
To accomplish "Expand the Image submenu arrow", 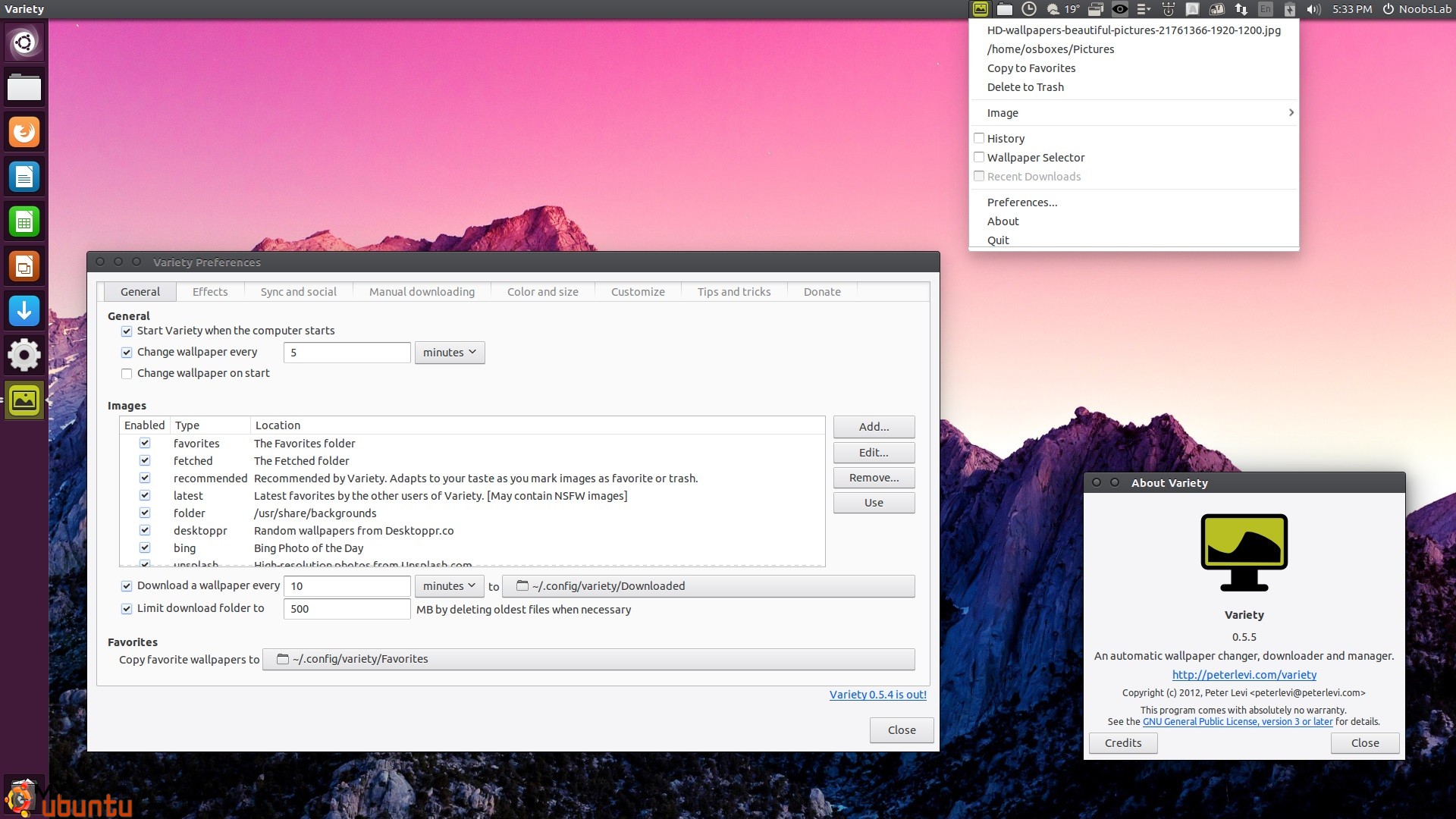I will coord(1291,112).
